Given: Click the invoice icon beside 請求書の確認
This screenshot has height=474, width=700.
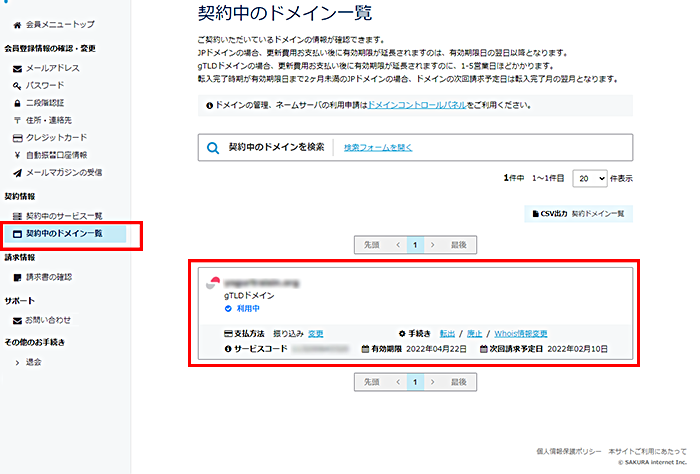Looking at the screenshot, I should tap(17, 278).
